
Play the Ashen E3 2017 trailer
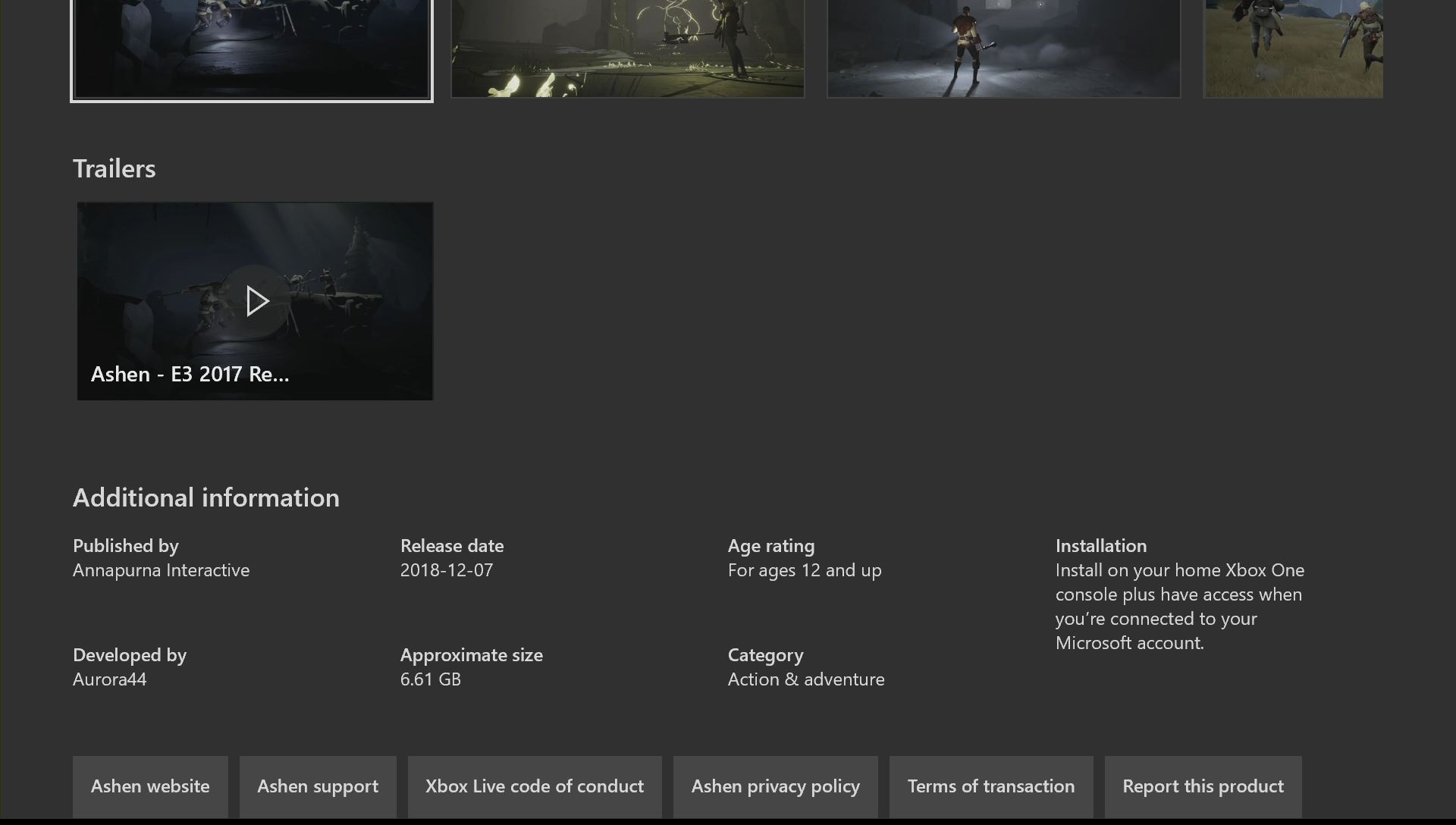click(257, 302)
